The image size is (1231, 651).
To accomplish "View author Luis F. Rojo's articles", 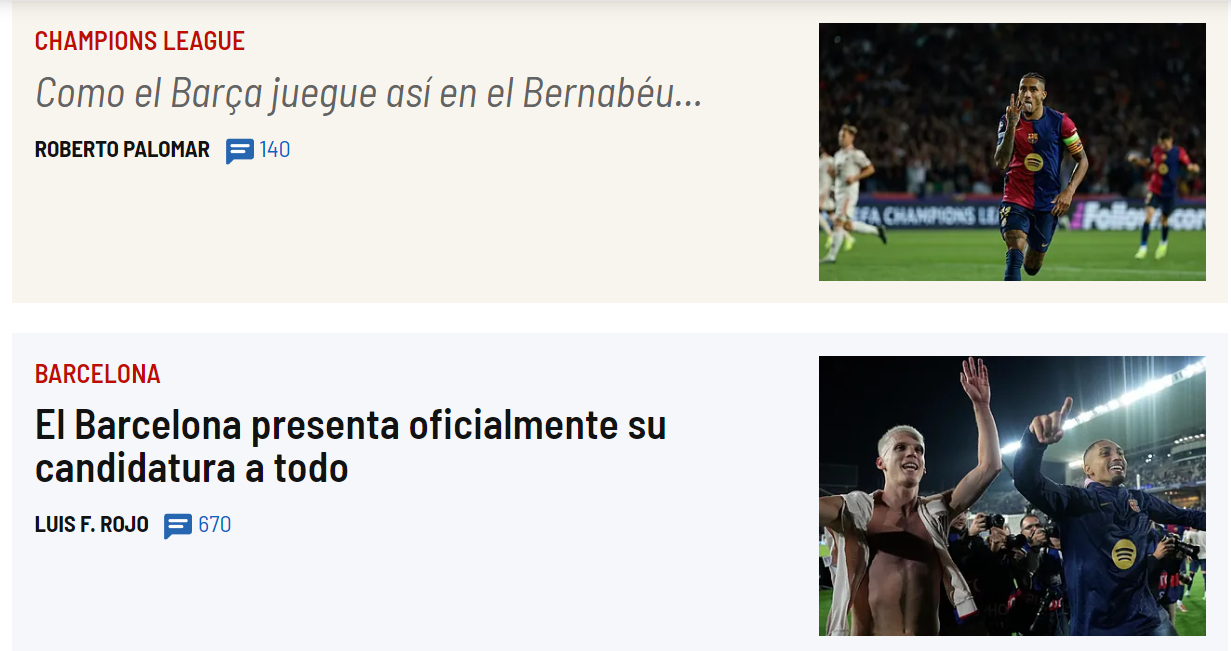I will coord(92,524).
